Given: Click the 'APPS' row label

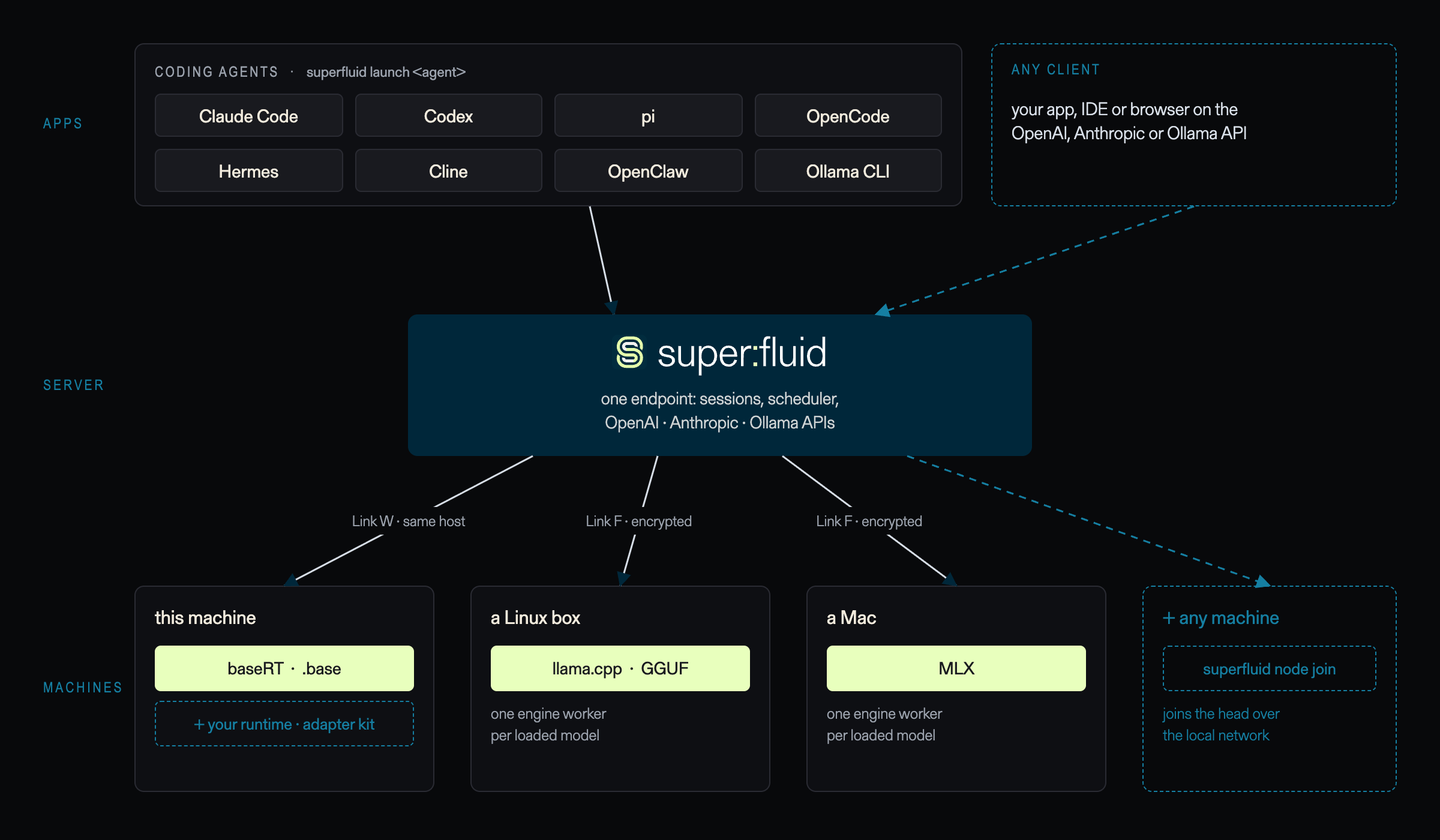Looking at the screenshot, I should (x=62, y=124).
